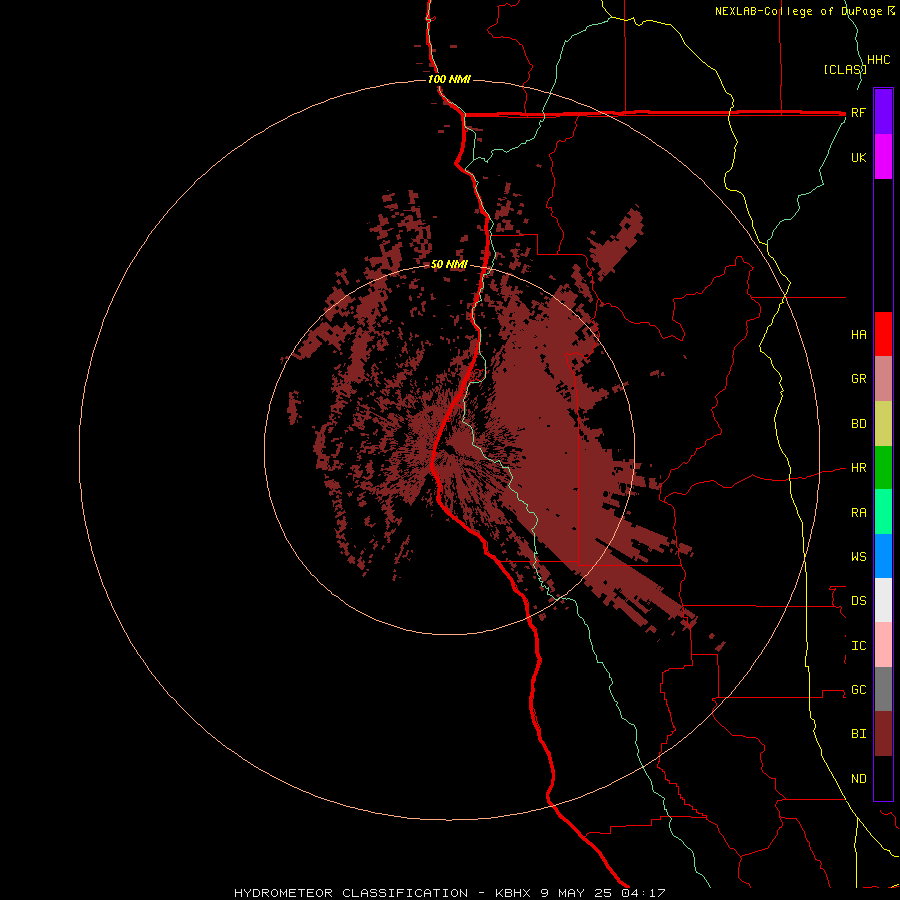Viewport: 900px width, 900px height.
Task: Click the "DS" legend label
Action: [859, 601]
